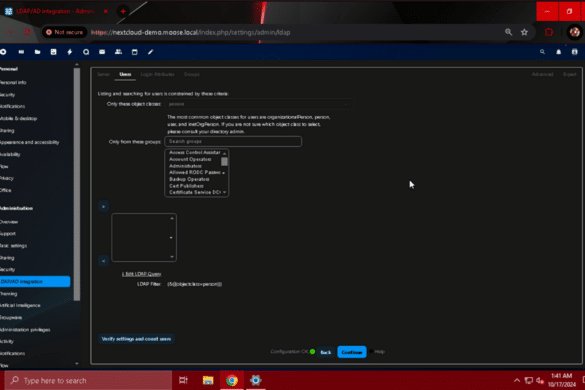Open the Activity lightning bolt icon
Screen dimensions: 585x390
pos(70,52)
